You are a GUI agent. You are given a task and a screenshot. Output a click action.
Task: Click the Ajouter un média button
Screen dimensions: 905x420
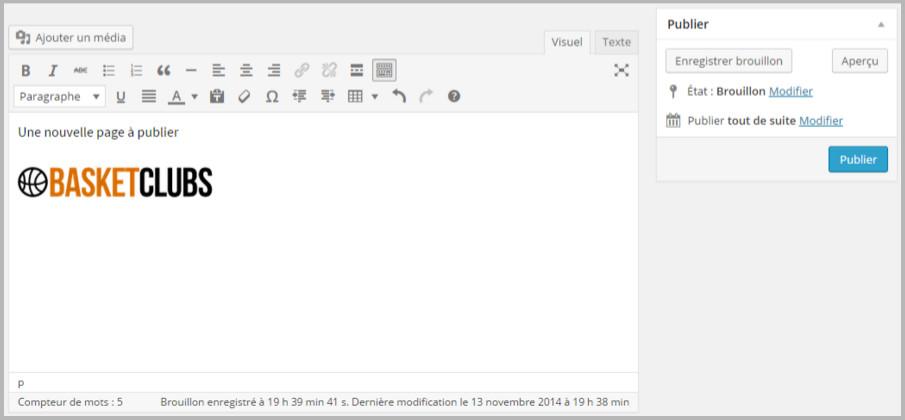coord(71,38)
